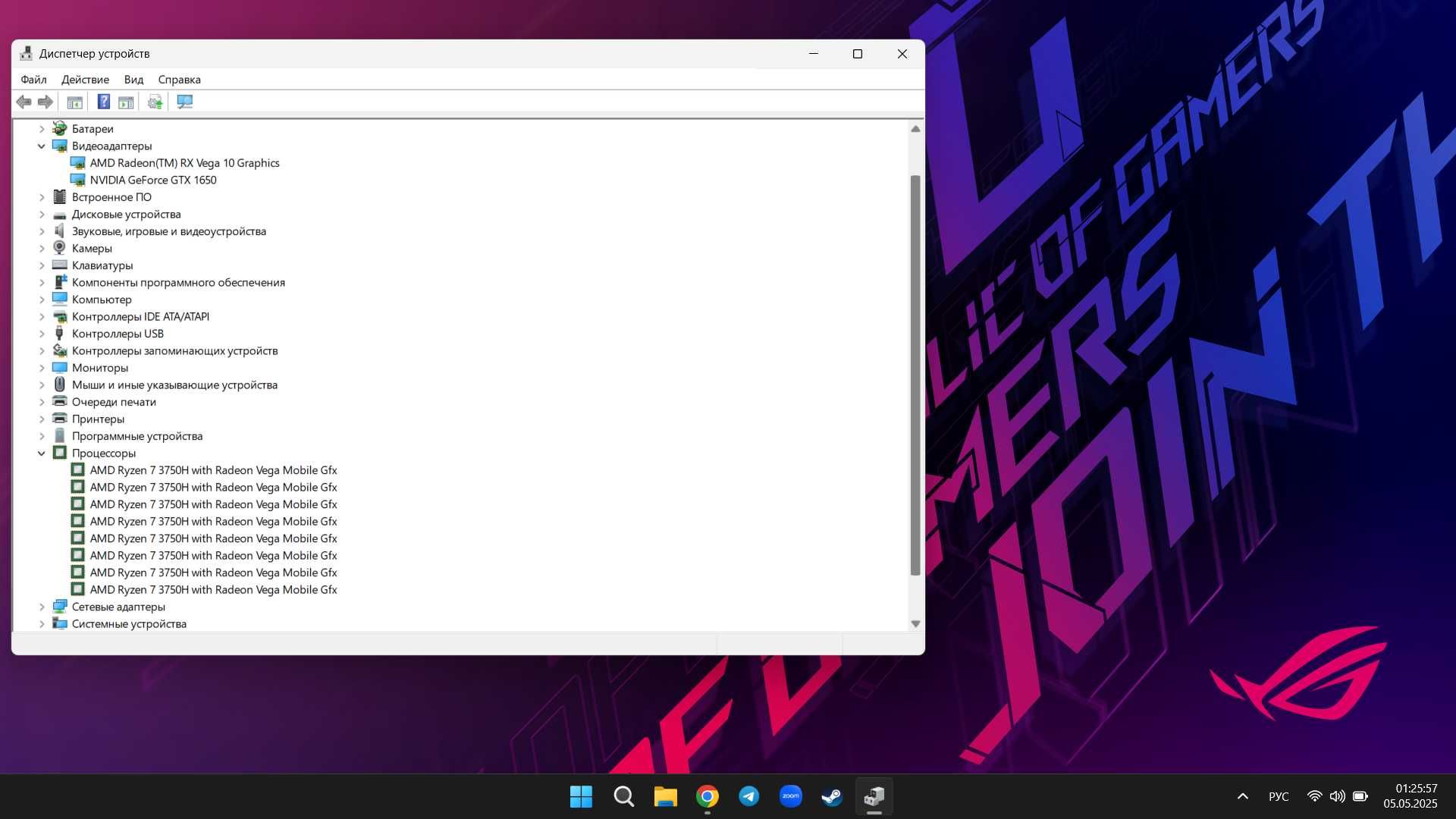Show hidden tray icons chevron
Screen dimensions: 1456x819
click(x=1242, y=796)
